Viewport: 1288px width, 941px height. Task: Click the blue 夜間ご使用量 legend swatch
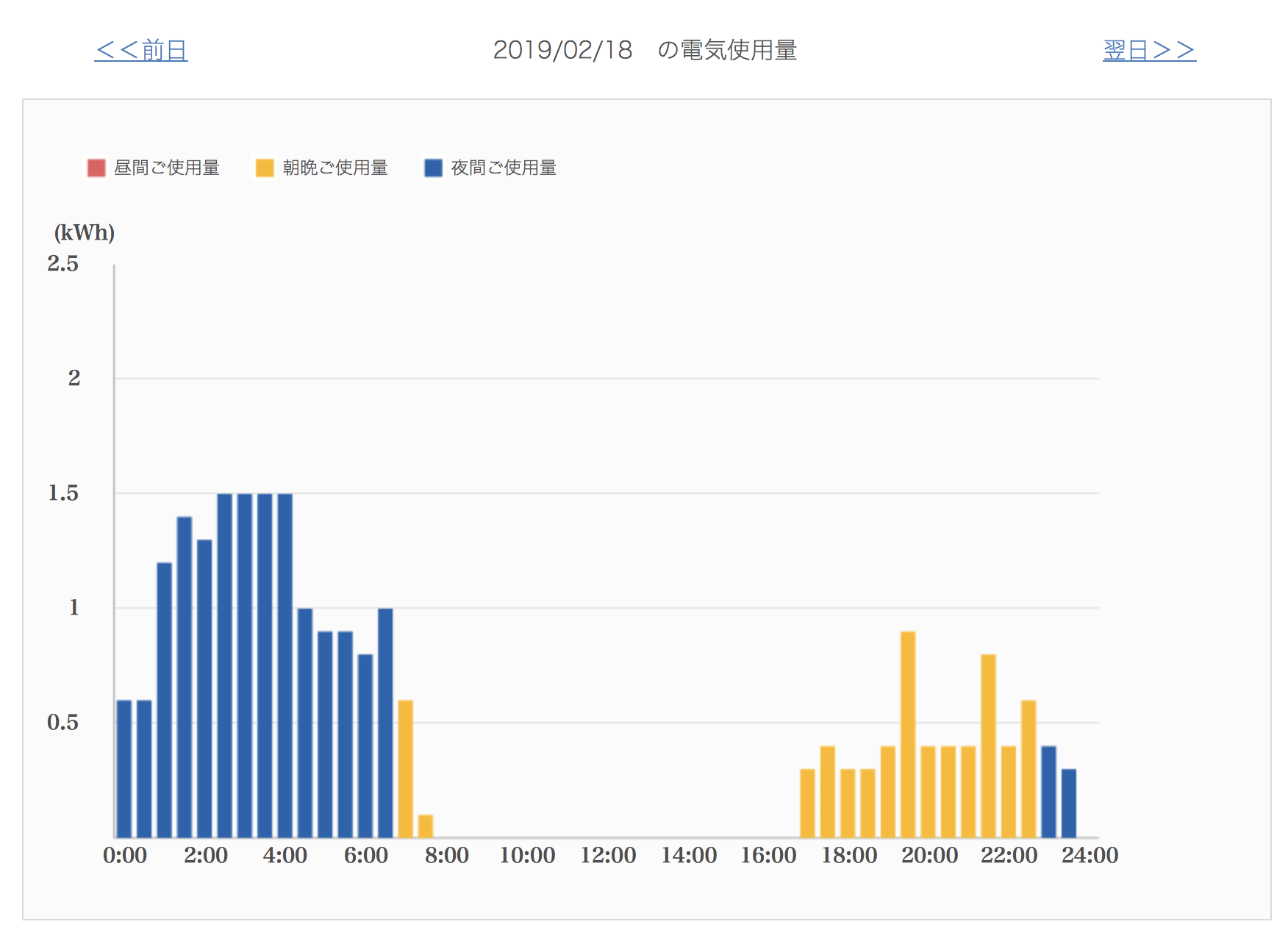tap(434, 168)
